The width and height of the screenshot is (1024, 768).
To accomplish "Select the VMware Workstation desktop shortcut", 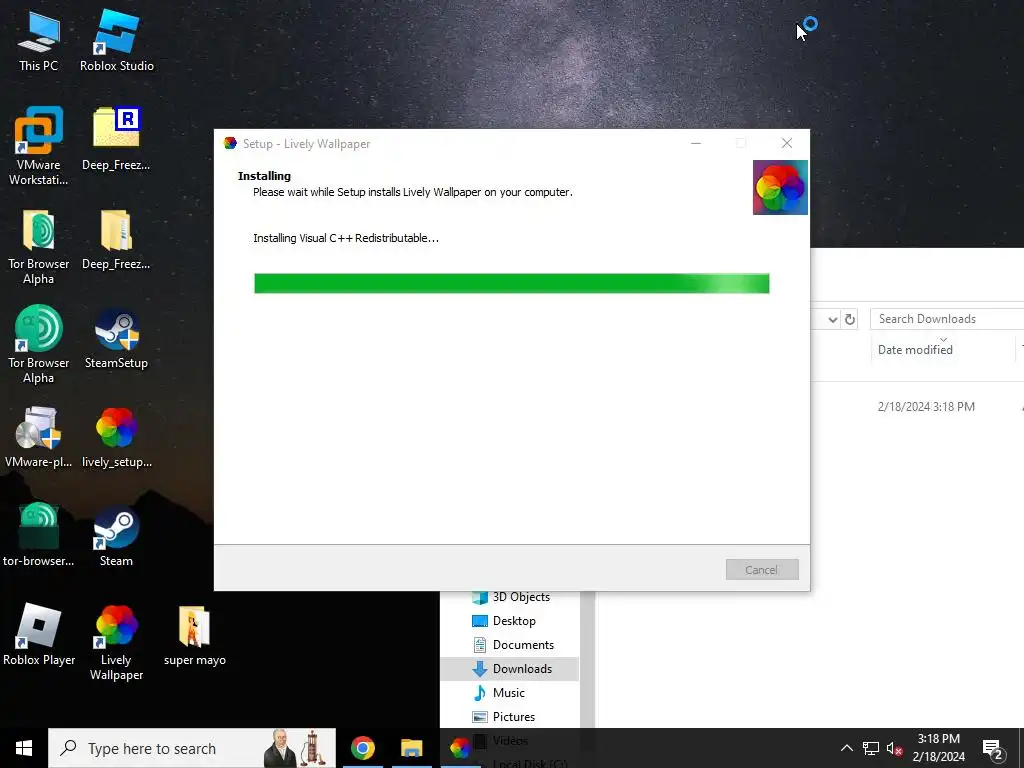I will coord(39,145).
